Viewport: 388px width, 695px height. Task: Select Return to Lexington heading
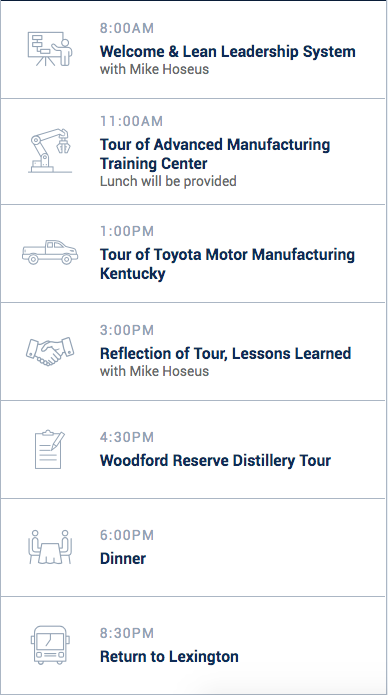tap(169, 656)
